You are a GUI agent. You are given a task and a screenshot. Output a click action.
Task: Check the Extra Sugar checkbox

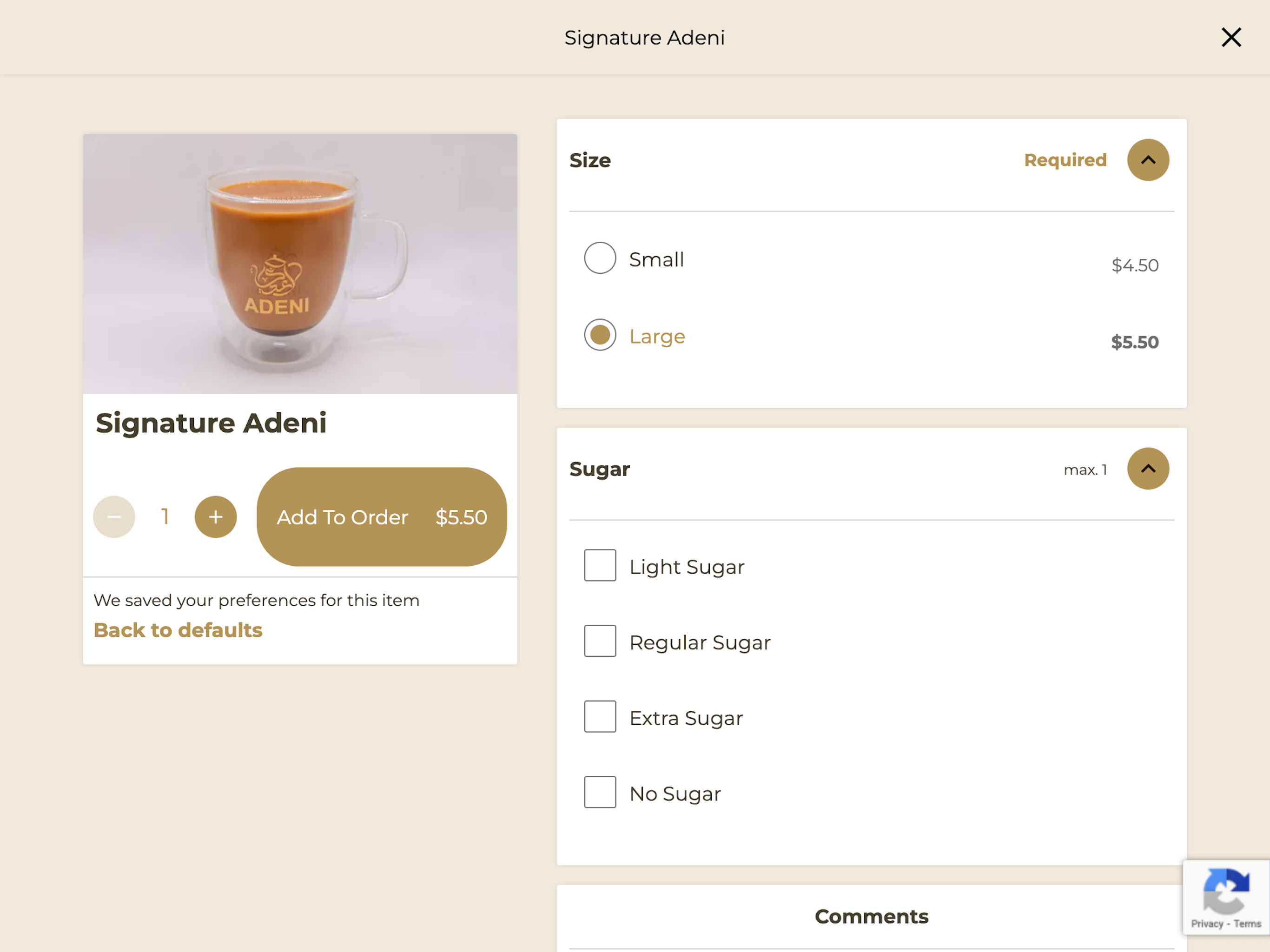tap(600, 717)
